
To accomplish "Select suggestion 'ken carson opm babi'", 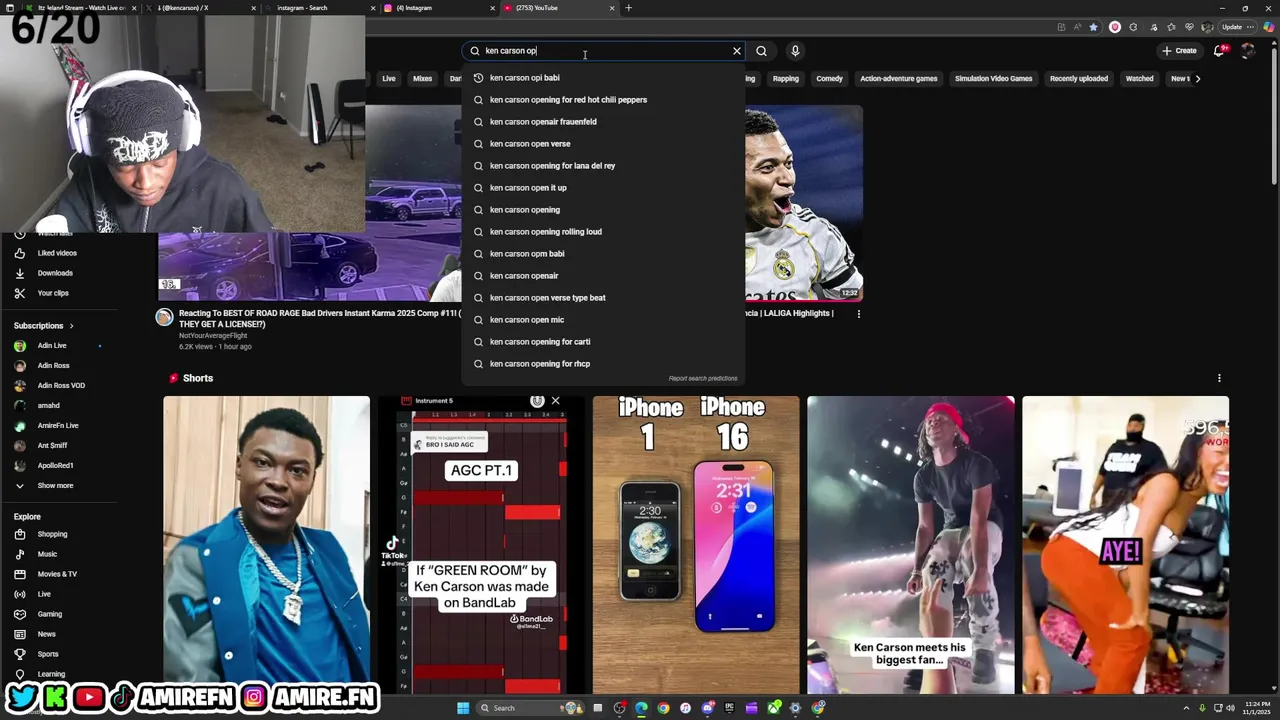I will 603,254.
